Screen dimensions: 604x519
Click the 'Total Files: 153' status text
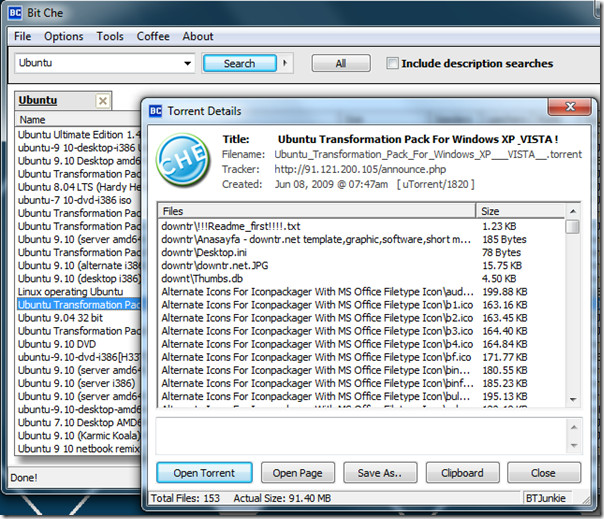[x=185, y=498]
